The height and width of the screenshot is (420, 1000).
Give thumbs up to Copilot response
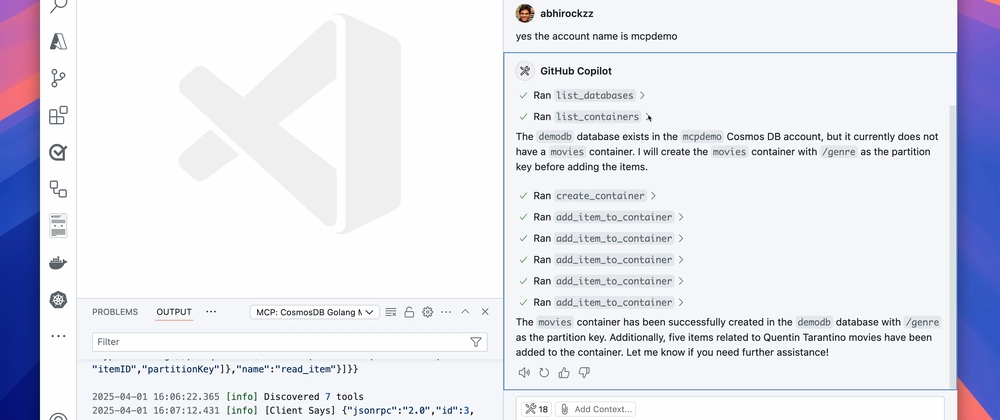point(564,373)
